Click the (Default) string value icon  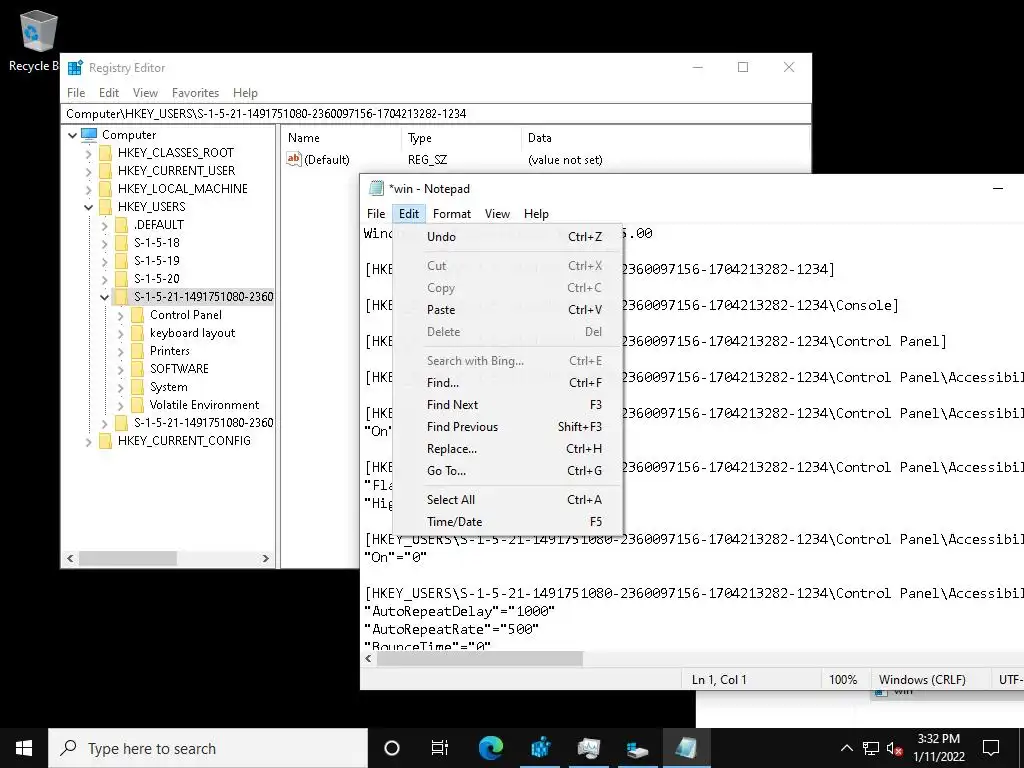pos(294,159)
